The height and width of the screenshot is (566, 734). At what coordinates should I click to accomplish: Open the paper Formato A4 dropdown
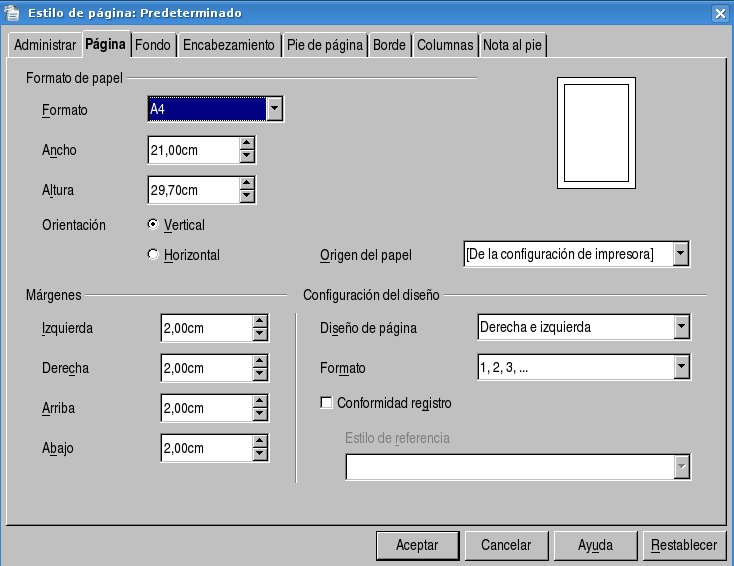click(x=275, y=109)
